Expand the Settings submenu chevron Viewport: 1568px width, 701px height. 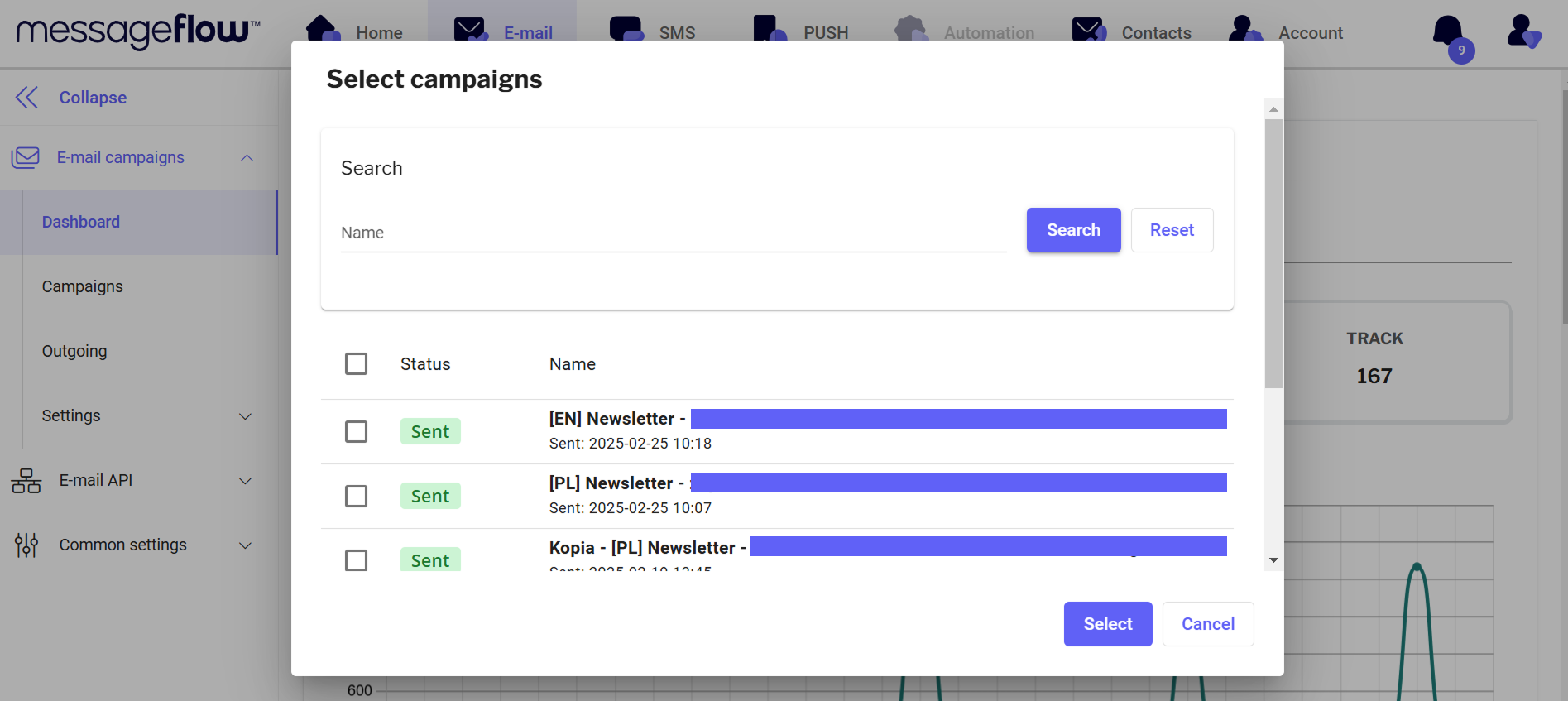point(245,416)
